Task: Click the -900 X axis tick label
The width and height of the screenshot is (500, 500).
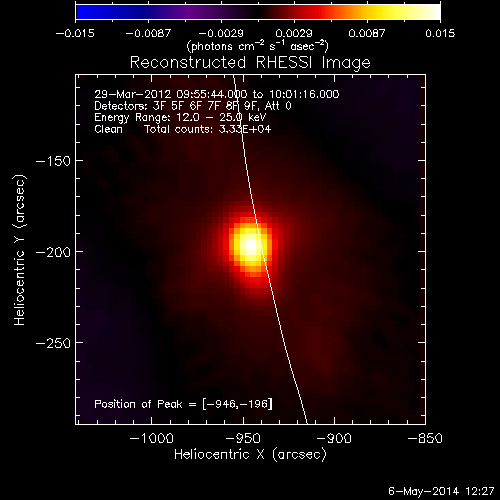Action: [x=334, y=438]
